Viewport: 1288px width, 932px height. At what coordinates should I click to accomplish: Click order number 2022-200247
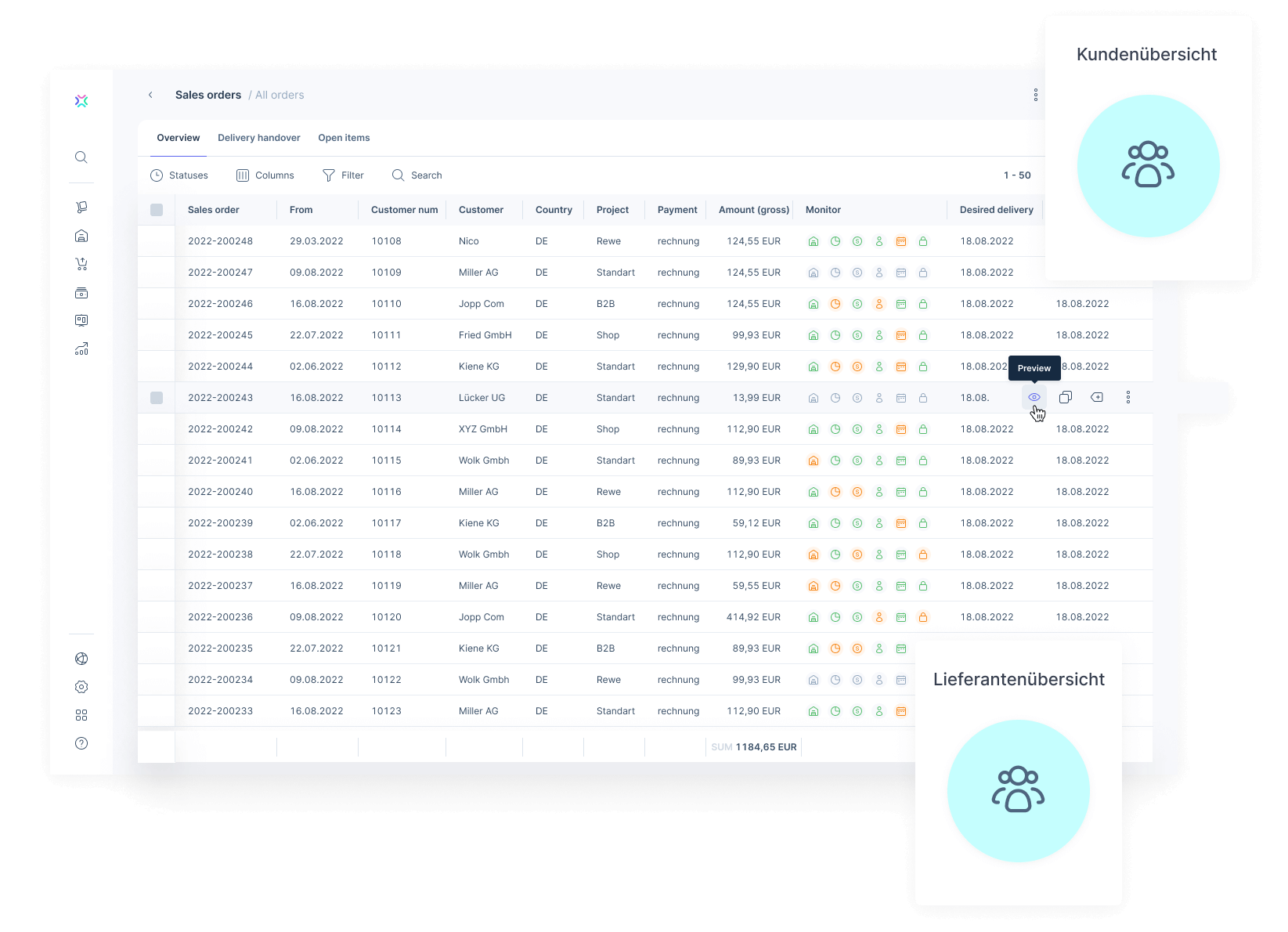[x=221, y=273]
